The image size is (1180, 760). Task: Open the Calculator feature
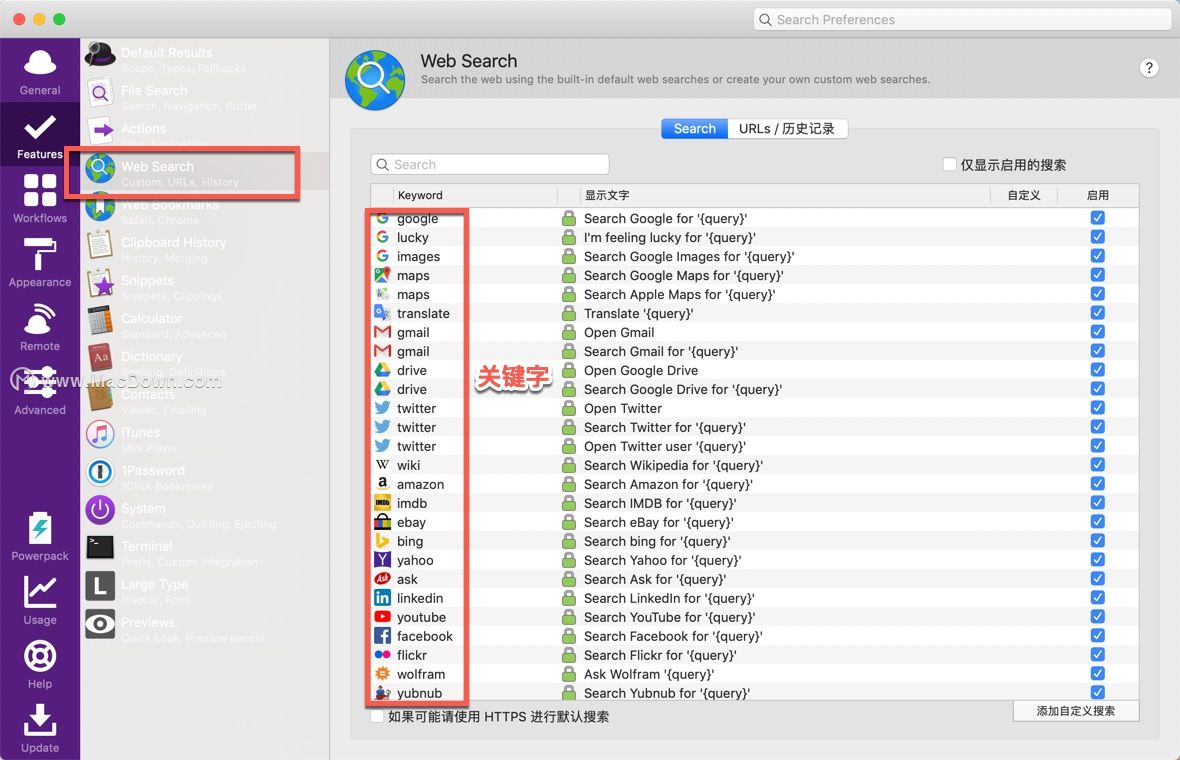(205, 325)
